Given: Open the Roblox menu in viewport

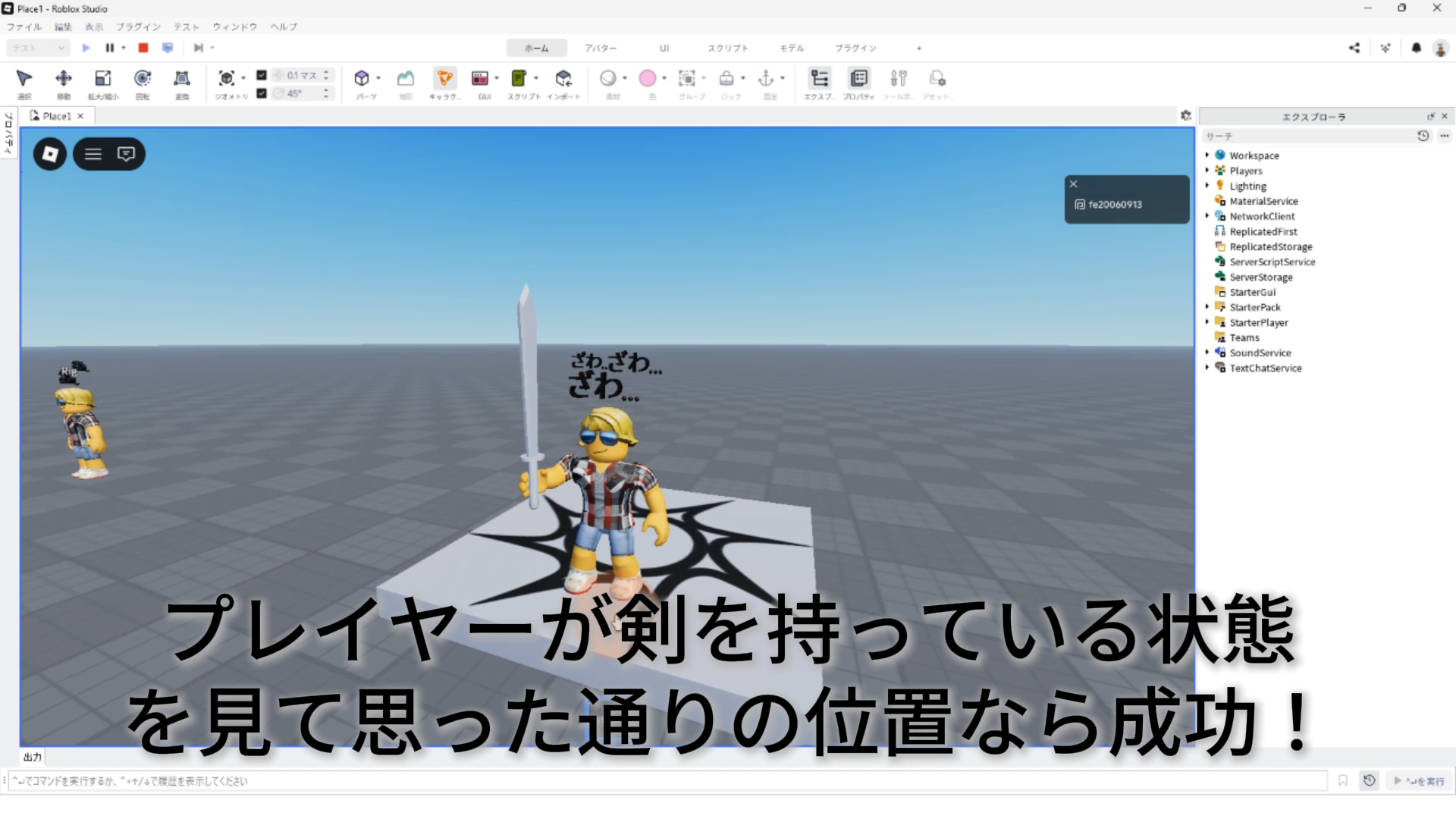Looking at the screenshot, I should (x=50, y=154).
